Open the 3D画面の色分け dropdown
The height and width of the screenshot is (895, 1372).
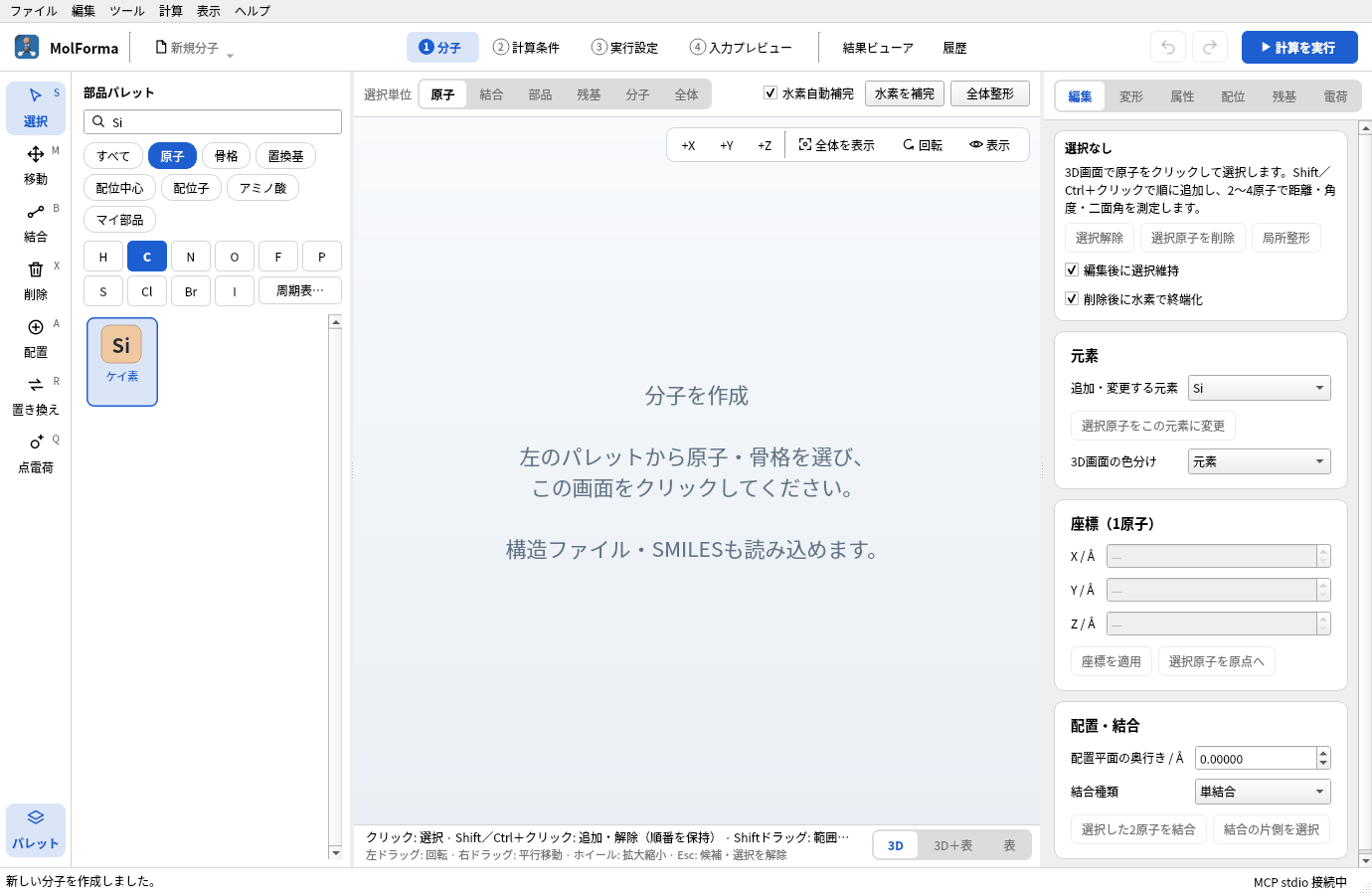click(1259, 461)
